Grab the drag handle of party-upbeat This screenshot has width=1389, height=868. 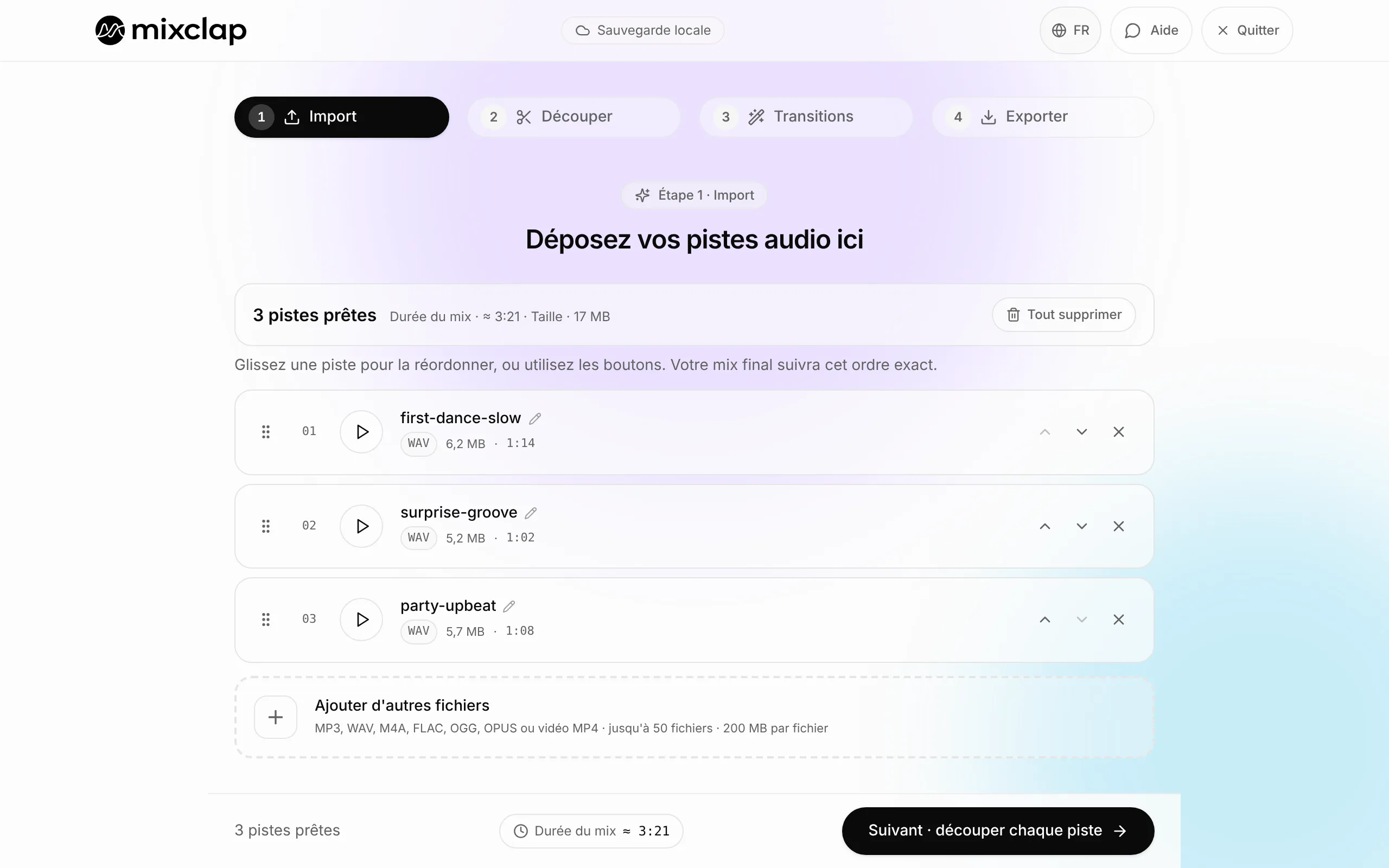coord(266,620)
